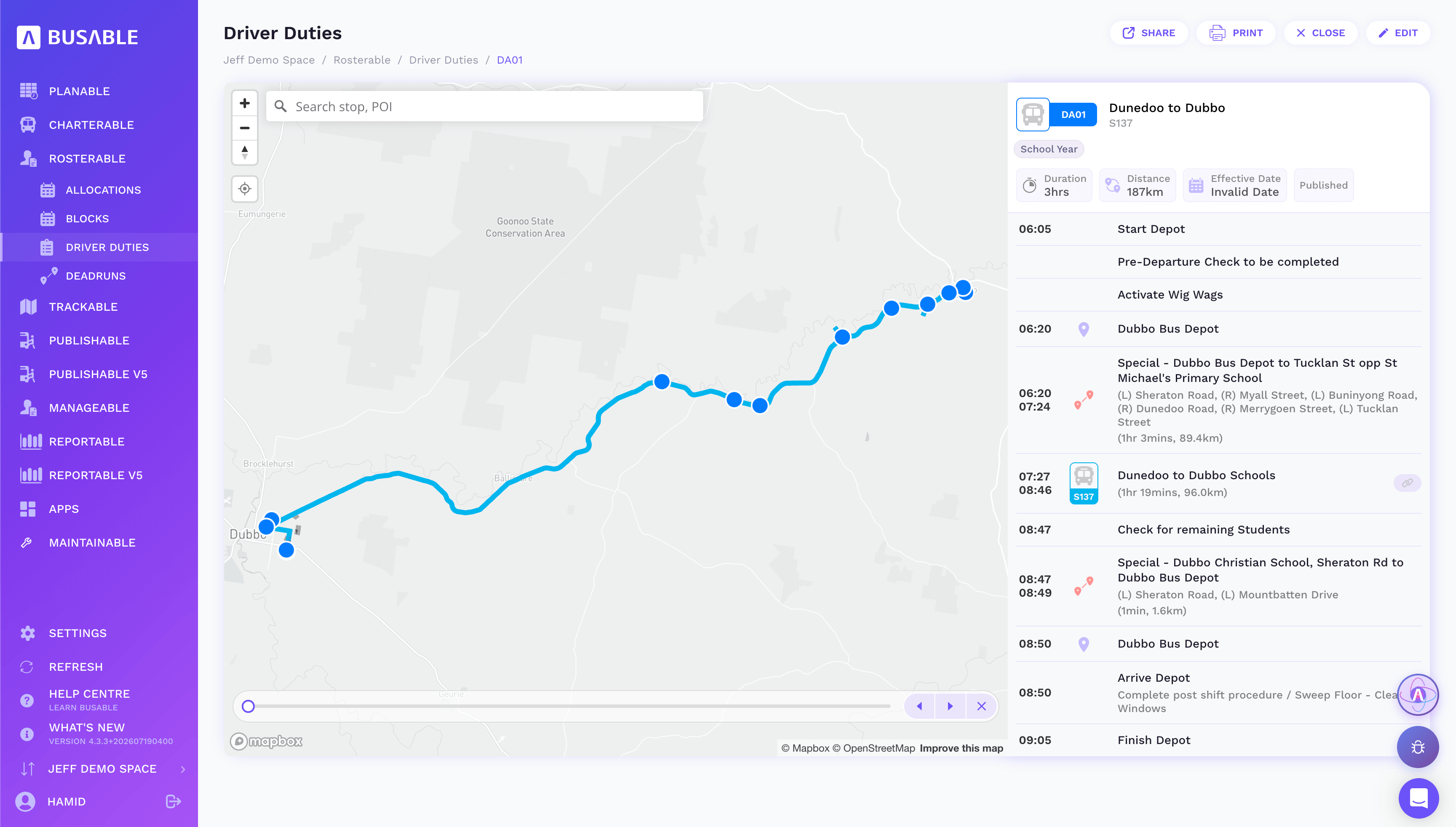The width and height of the screenshot is (1456, 827).
Task: Click the S137 bus trip icon
Action: (1083, 483)
